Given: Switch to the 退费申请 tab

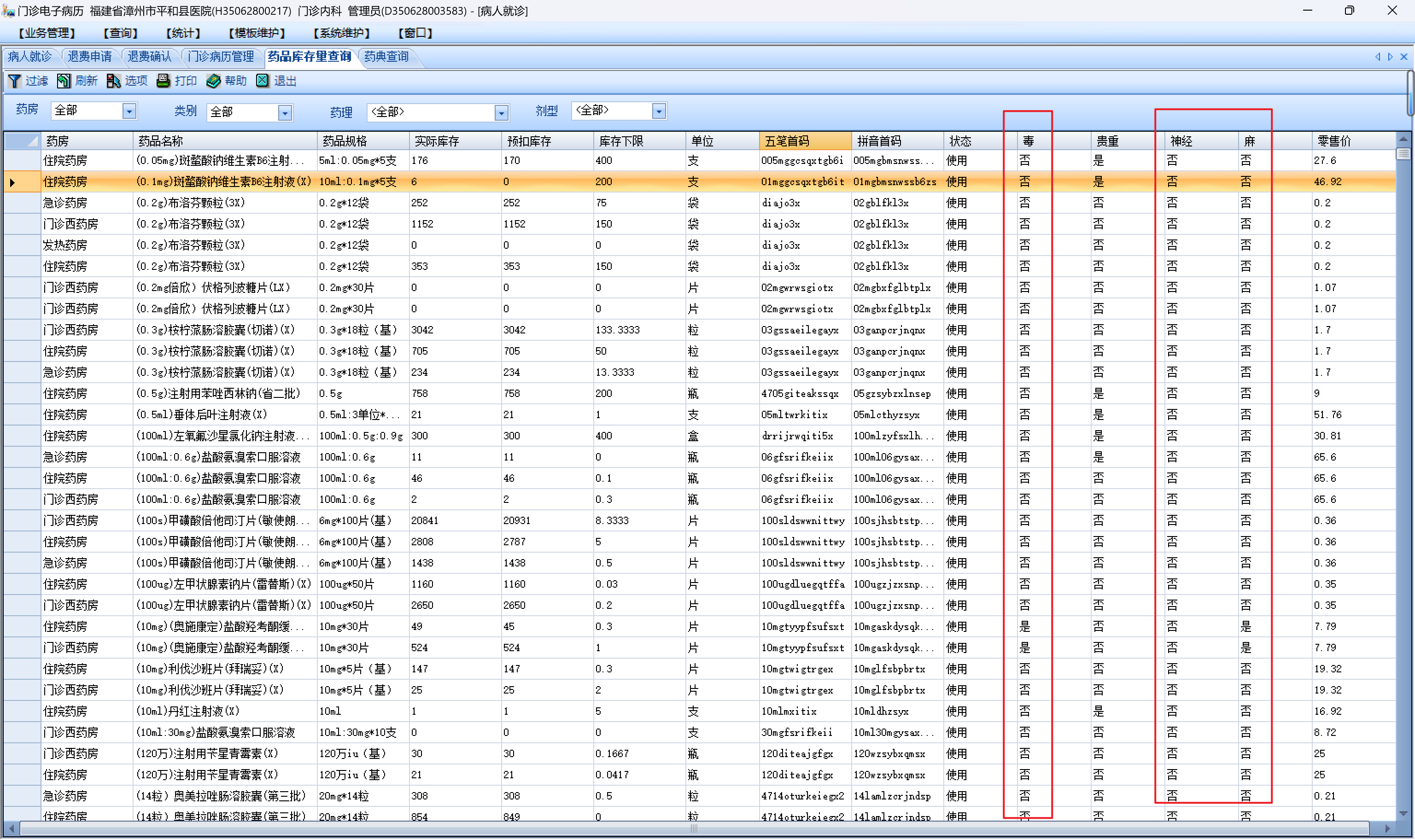Looking at the screenshot, I should coord(89,57).
